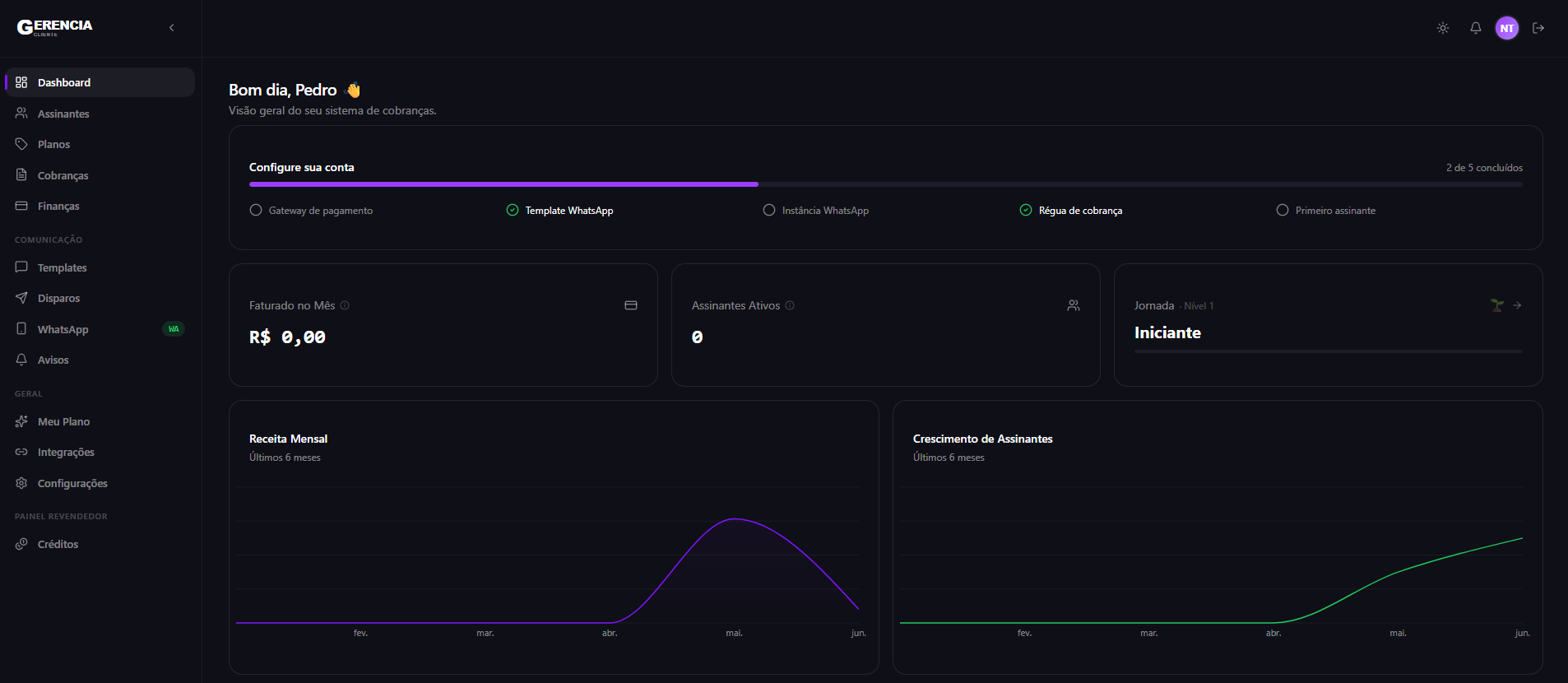The image size is (1568, 683).
Task: Click the Crescimento de Assinantes title
Action: point(983,439)
